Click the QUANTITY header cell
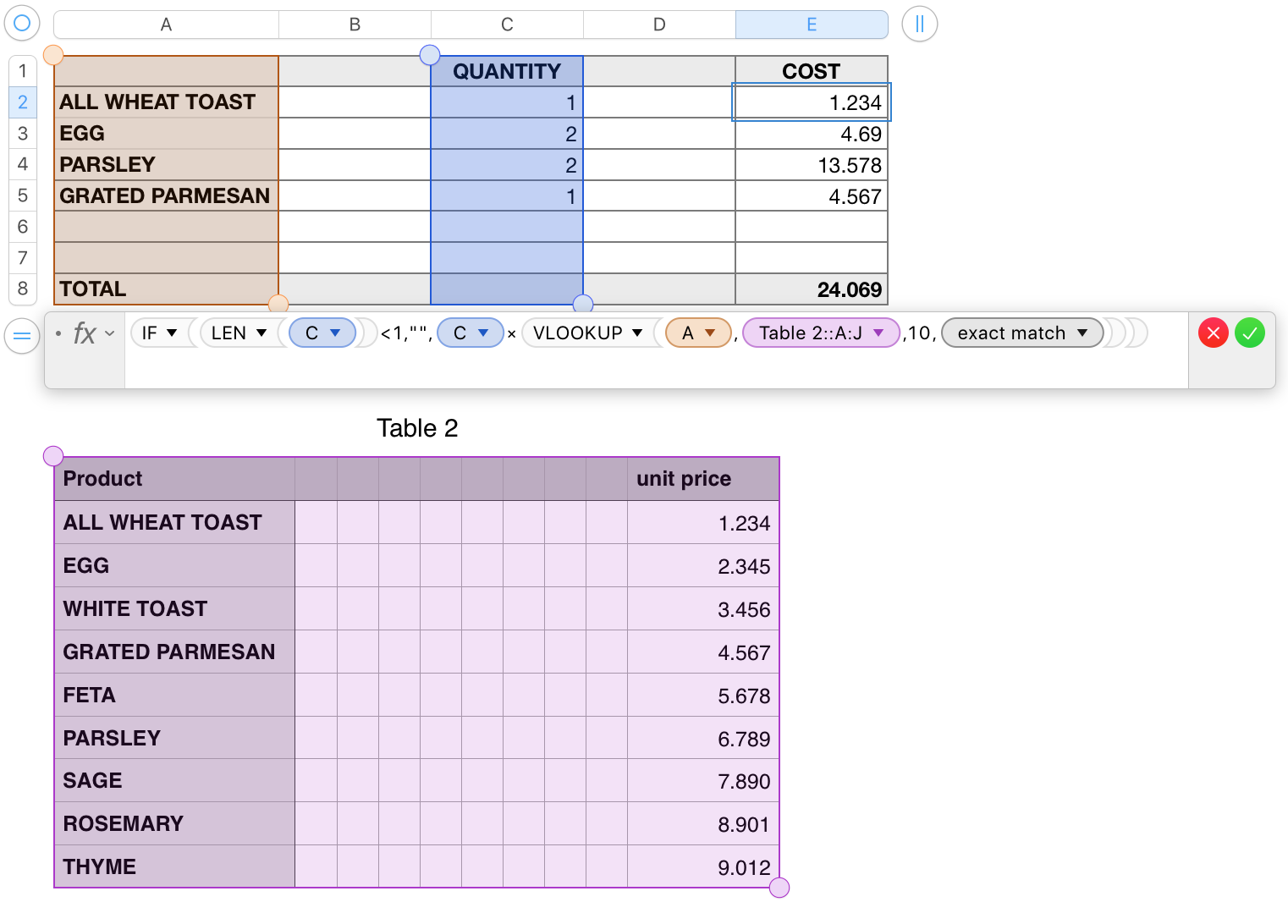 507,71
